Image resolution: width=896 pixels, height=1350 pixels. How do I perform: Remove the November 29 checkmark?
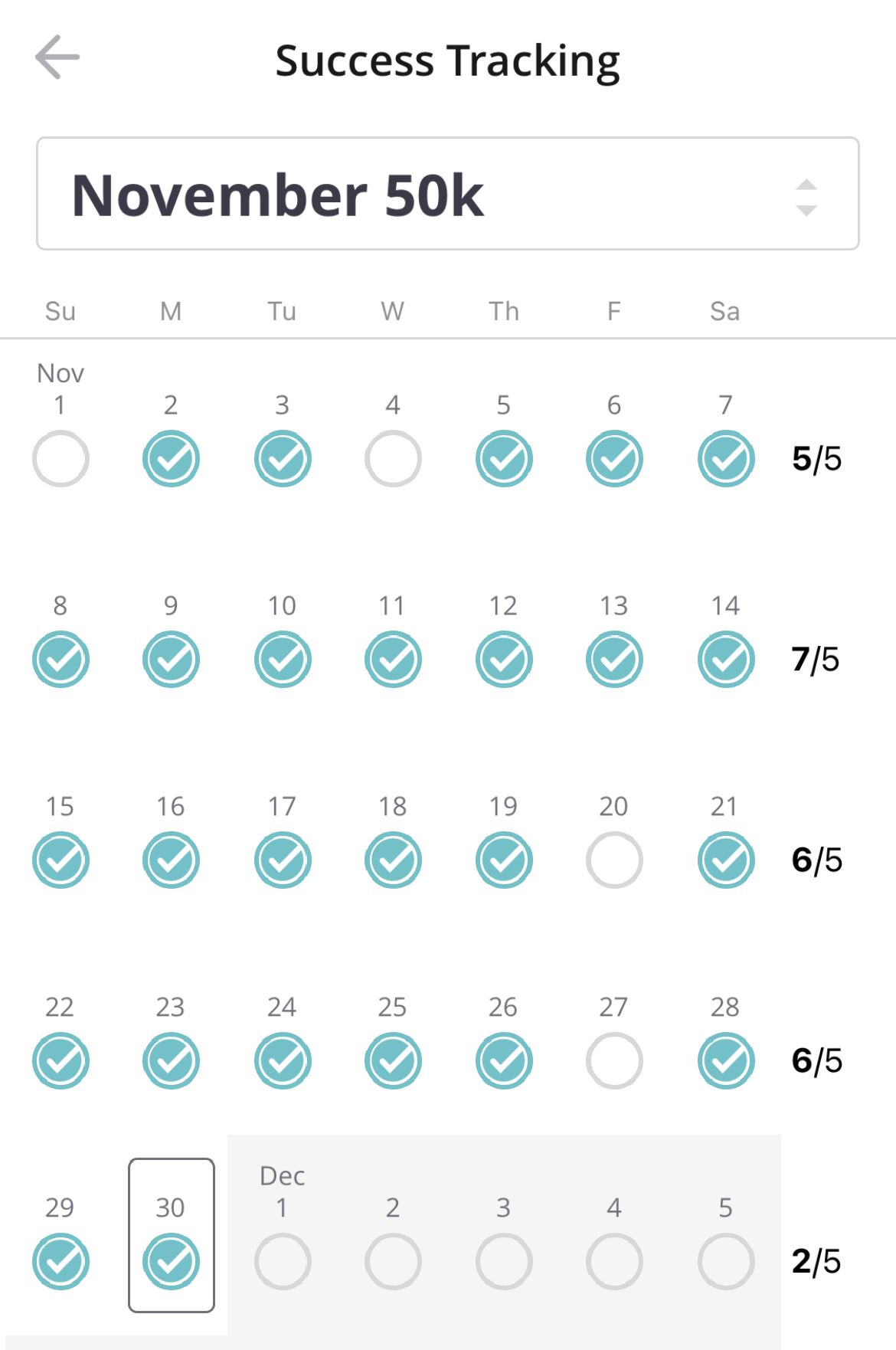click(x=60, y=1262)
